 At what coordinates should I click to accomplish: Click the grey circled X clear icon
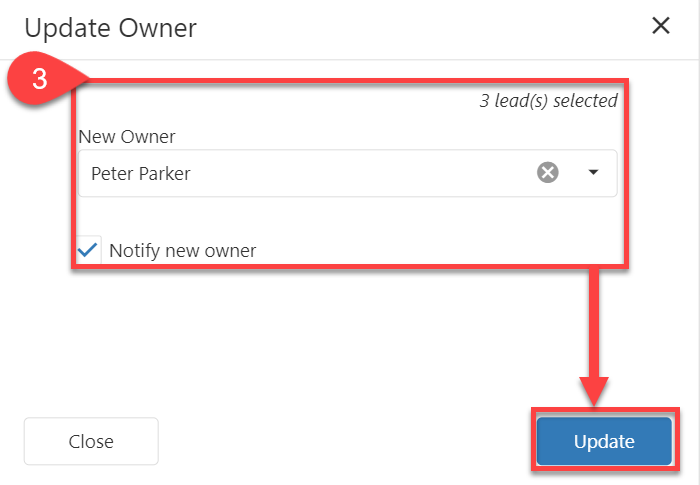coord(548,173)
